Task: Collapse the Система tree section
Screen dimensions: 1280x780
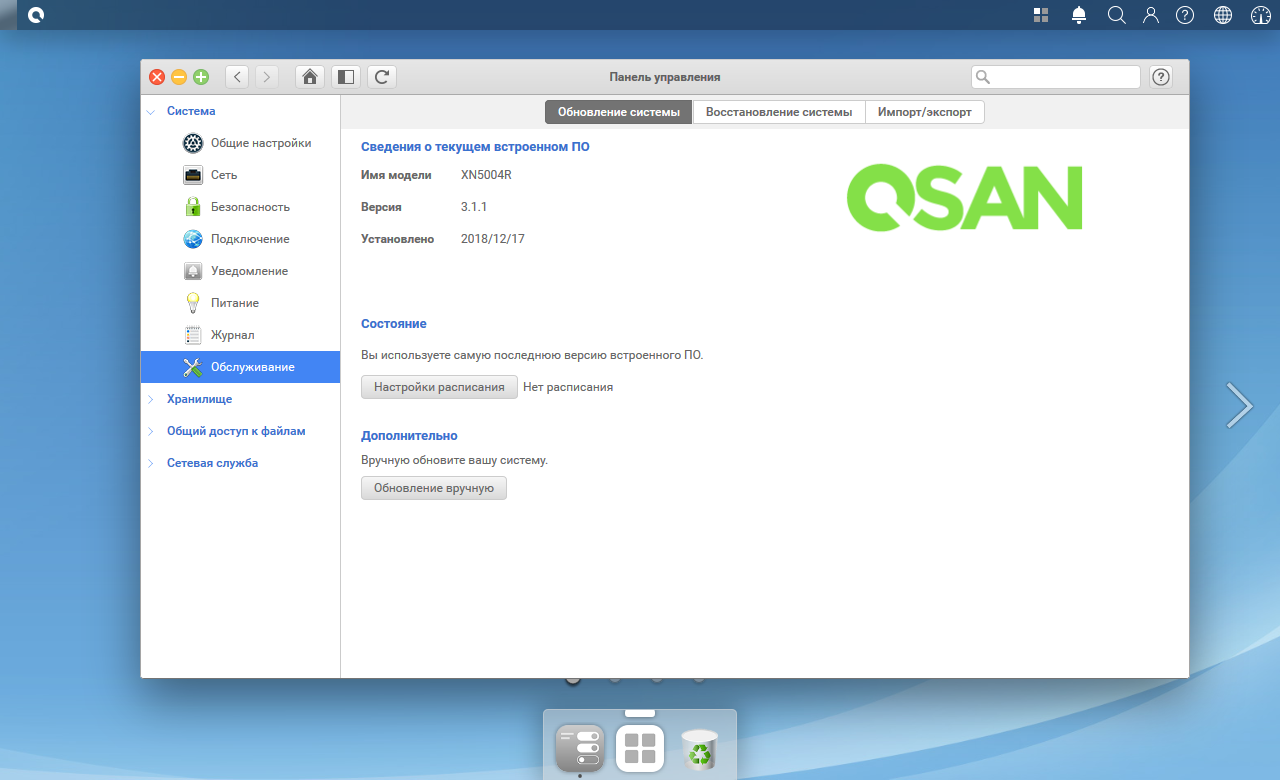Action: tap(151, 111)
